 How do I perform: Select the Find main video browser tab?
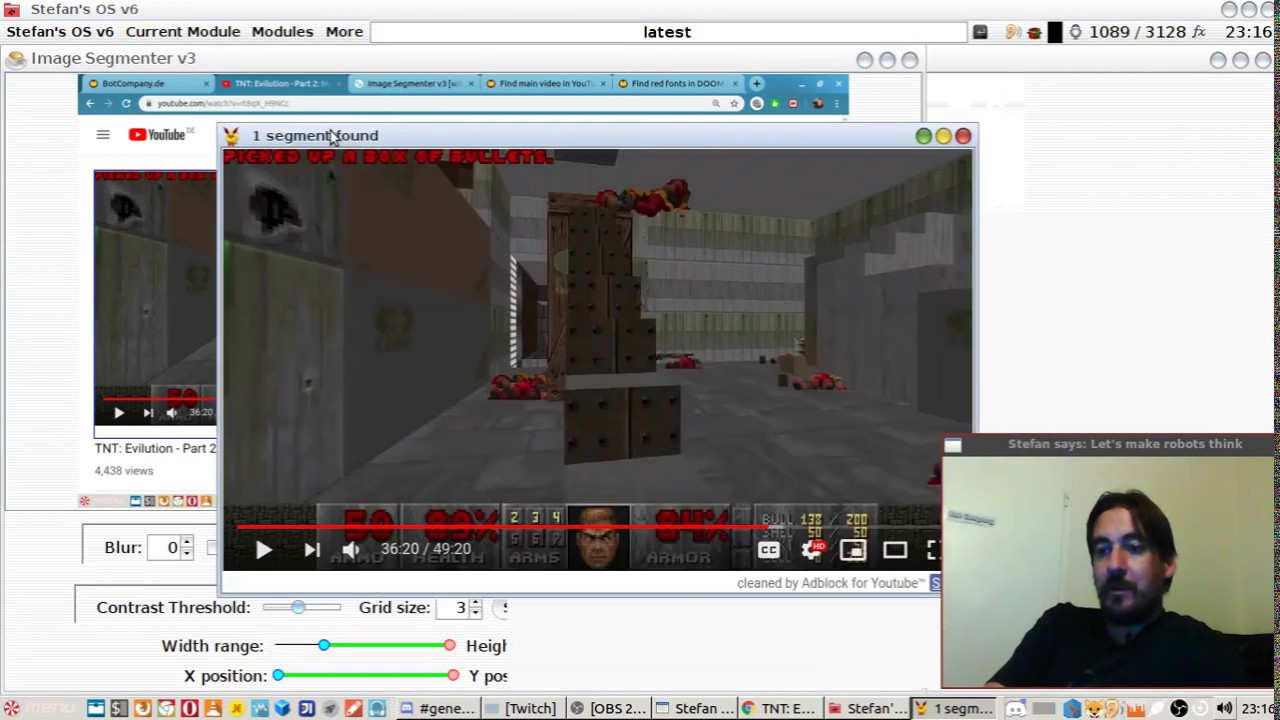[545, 84]
